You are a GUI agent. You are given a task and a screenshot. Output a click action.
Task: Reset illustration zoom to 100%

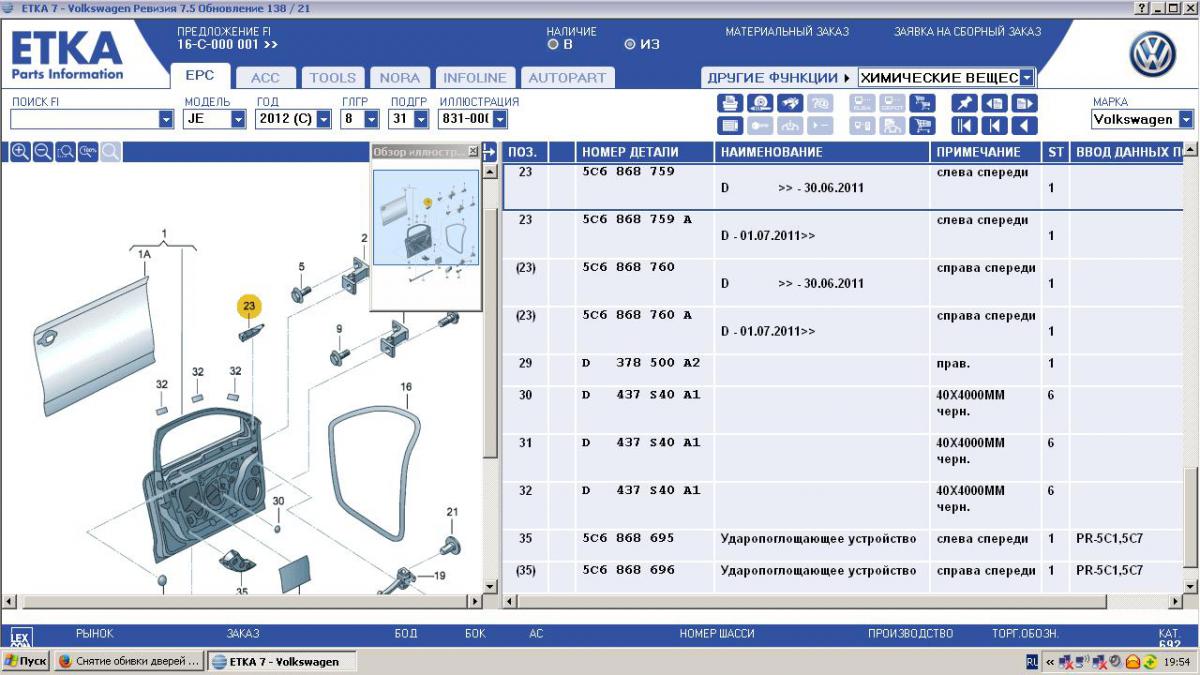88,152
